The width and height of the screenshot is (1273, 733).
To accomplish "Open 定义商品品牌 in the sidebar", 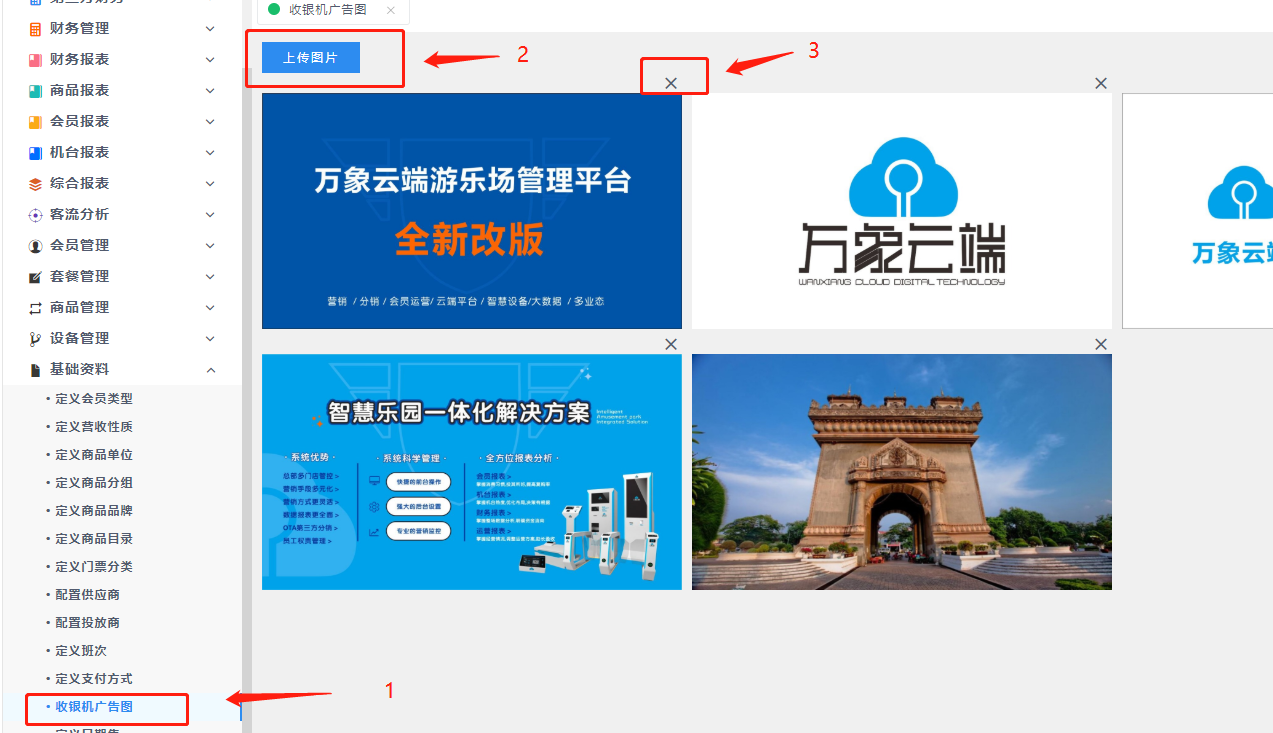I will click(94, 511).
